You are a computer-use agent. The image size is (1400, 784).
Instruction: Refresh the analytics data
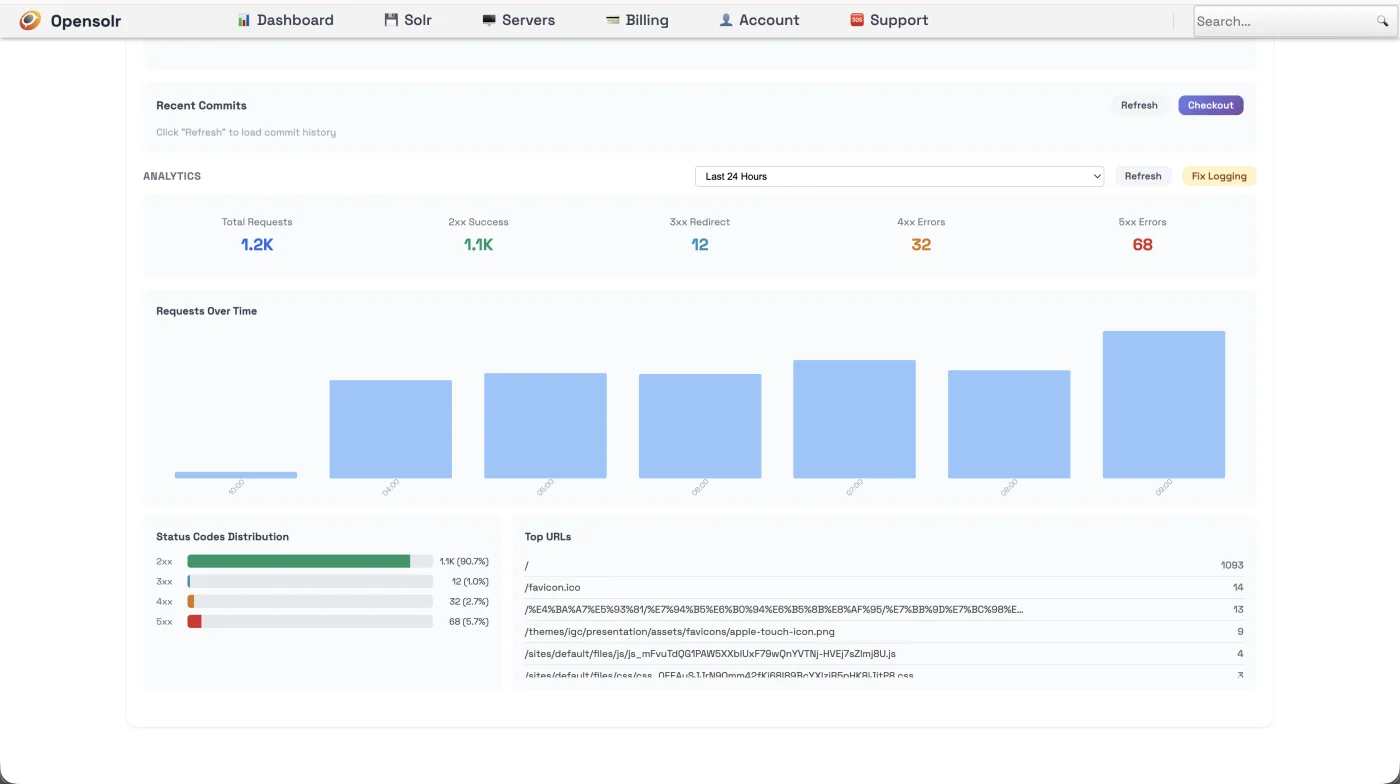tap(1143, 176)
